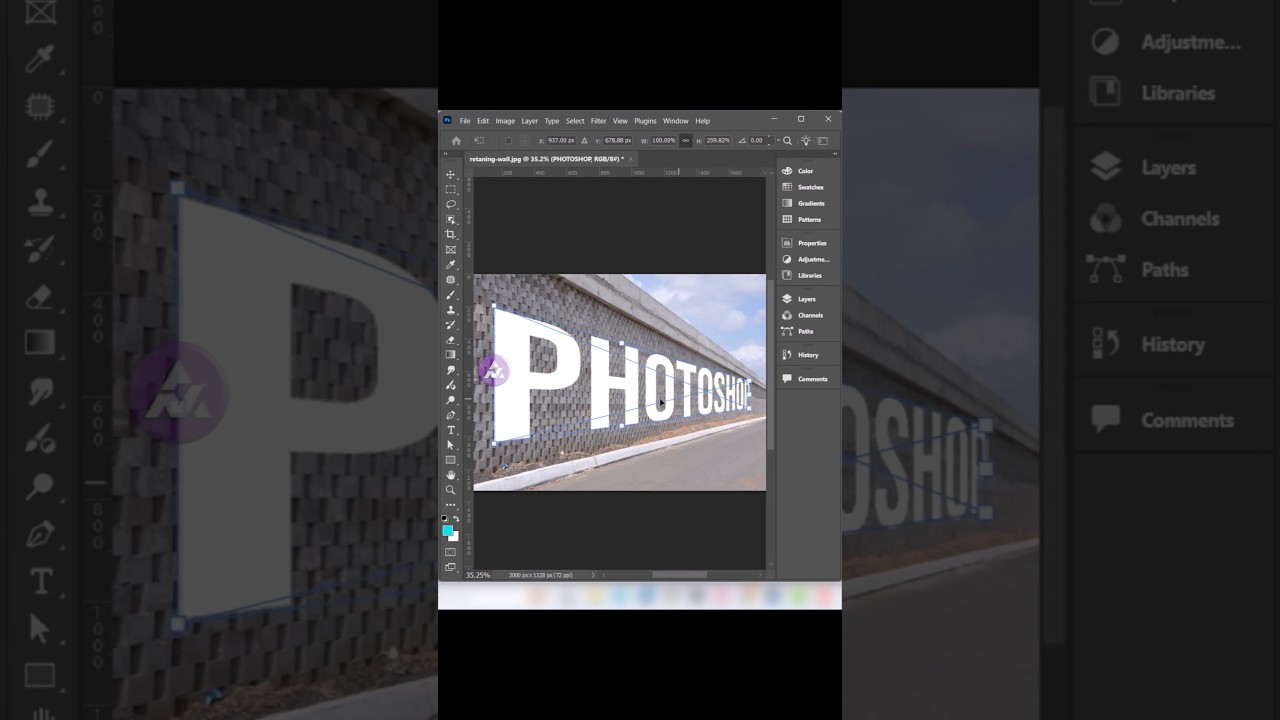1280x720 pixels.
Task: Select the Eraser tool
Action: [x=451, y=340]
